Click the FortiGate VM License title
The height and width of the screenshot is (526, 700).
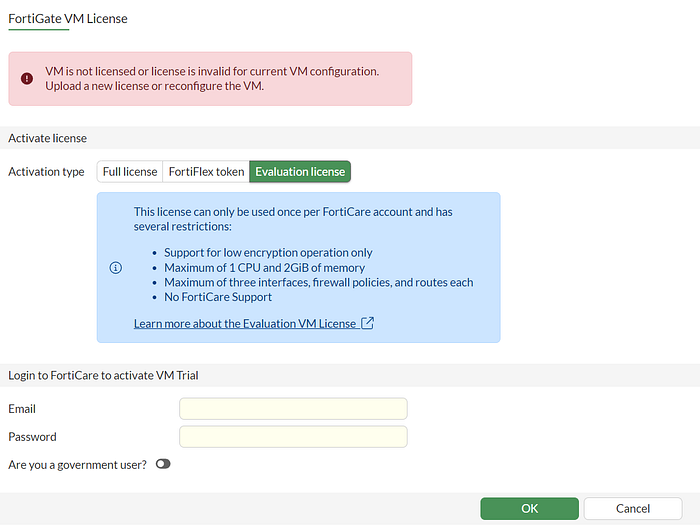[x=68, y=19]
